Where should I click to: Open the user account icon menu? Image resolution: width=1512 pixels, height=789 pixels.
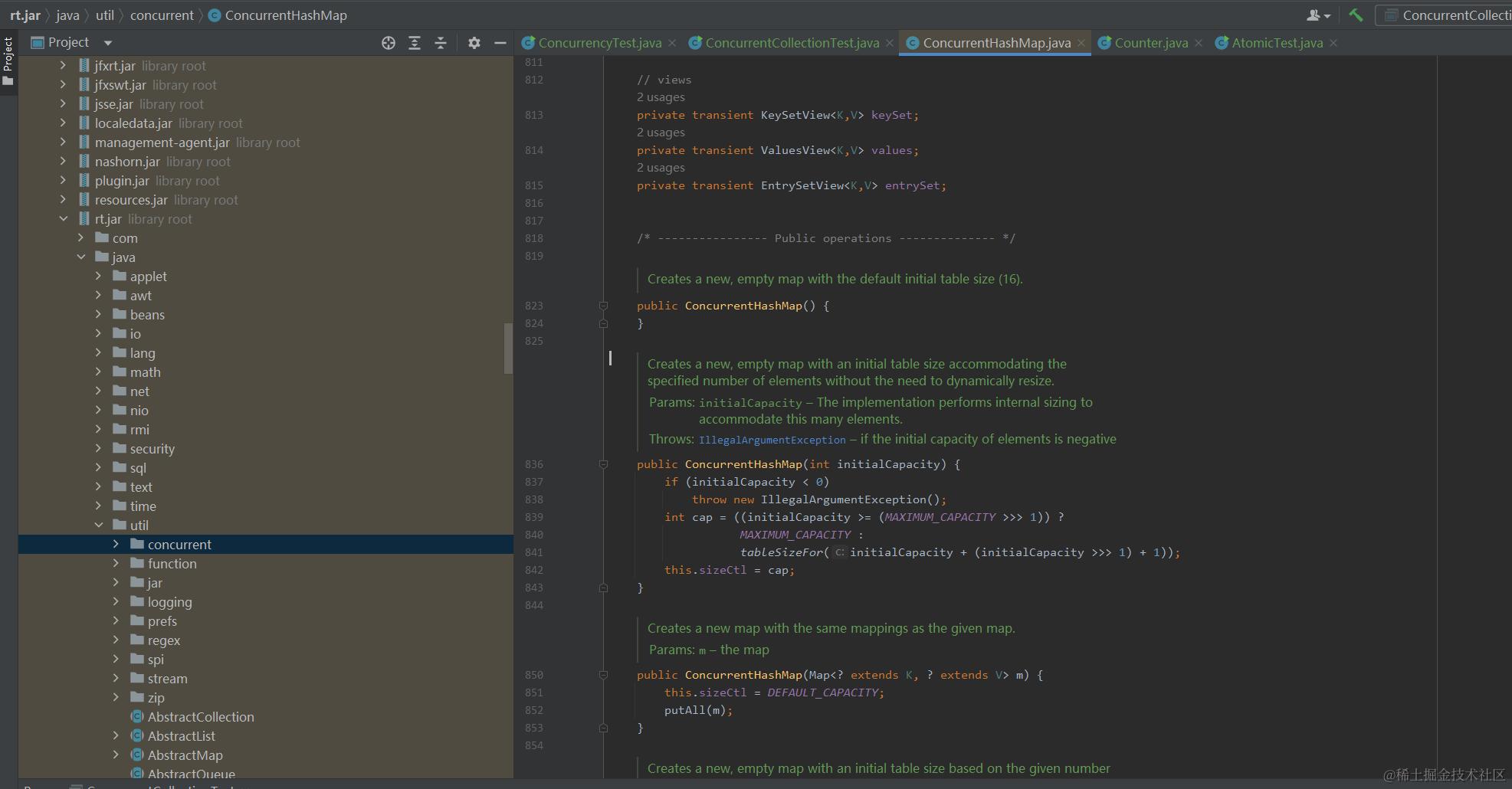tap(1317, 15)
